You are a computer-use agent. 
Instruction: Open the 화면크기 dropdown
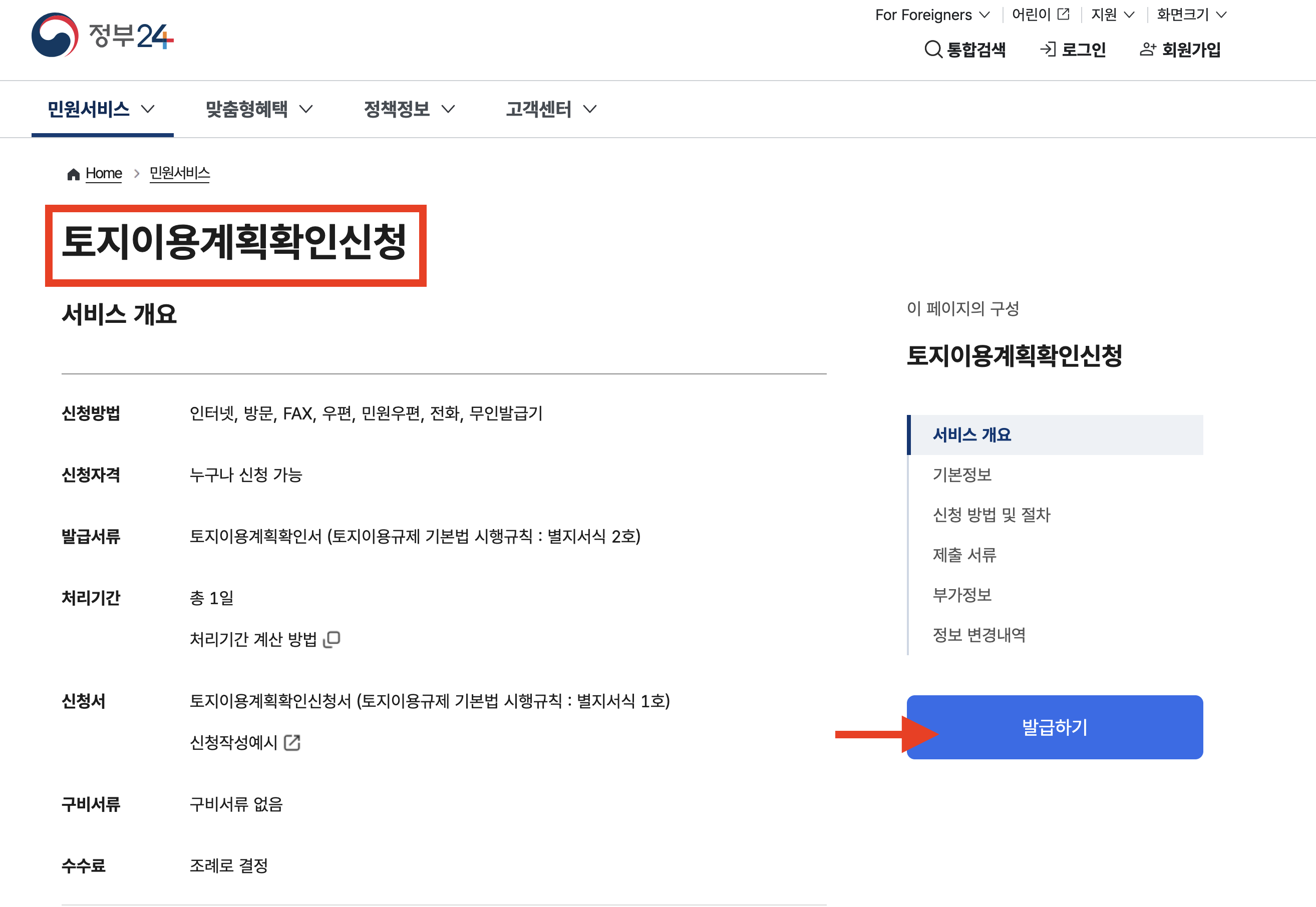coord(1221,15)
